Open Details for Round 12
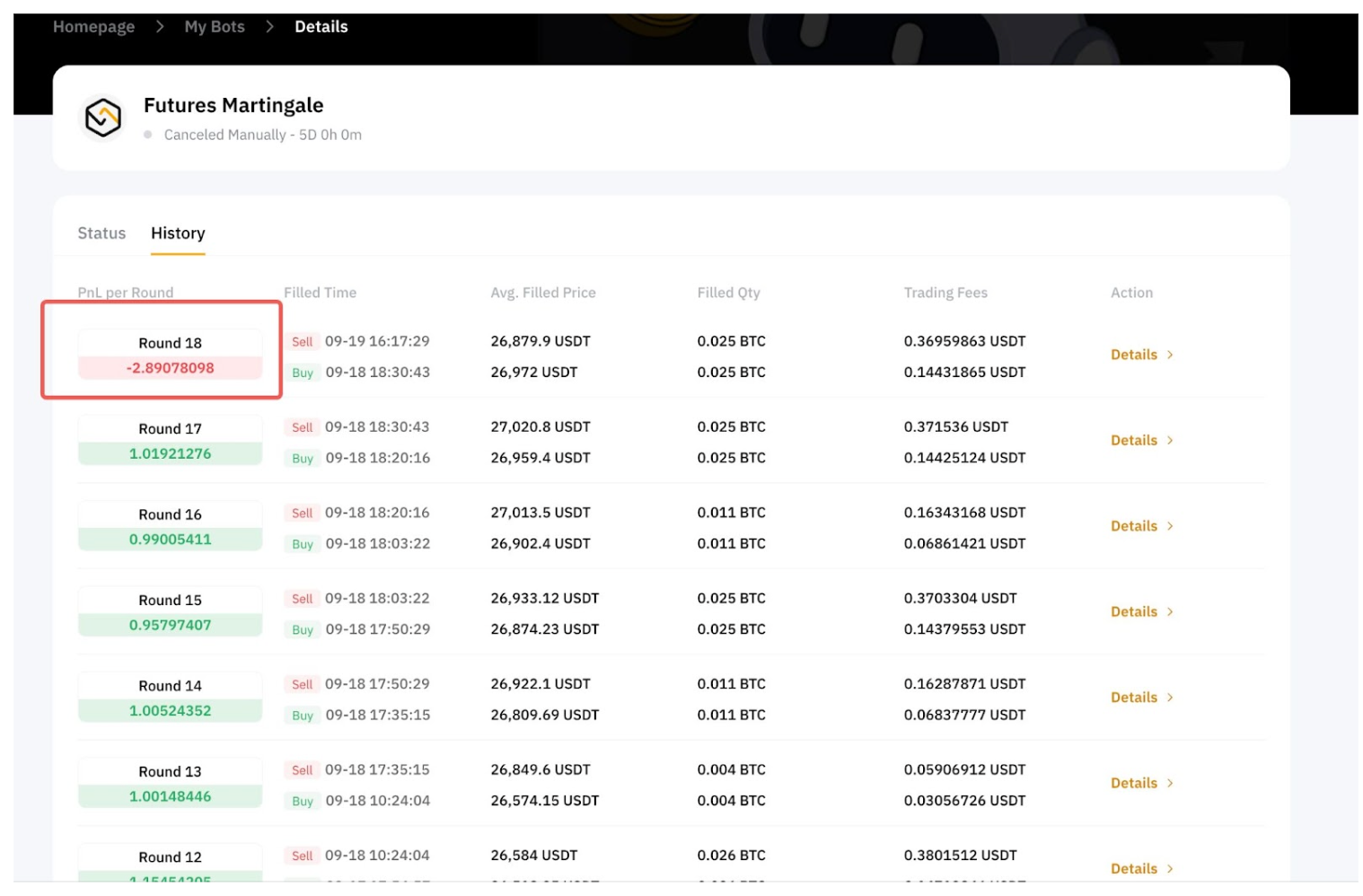 click(x=1134, y=869)
